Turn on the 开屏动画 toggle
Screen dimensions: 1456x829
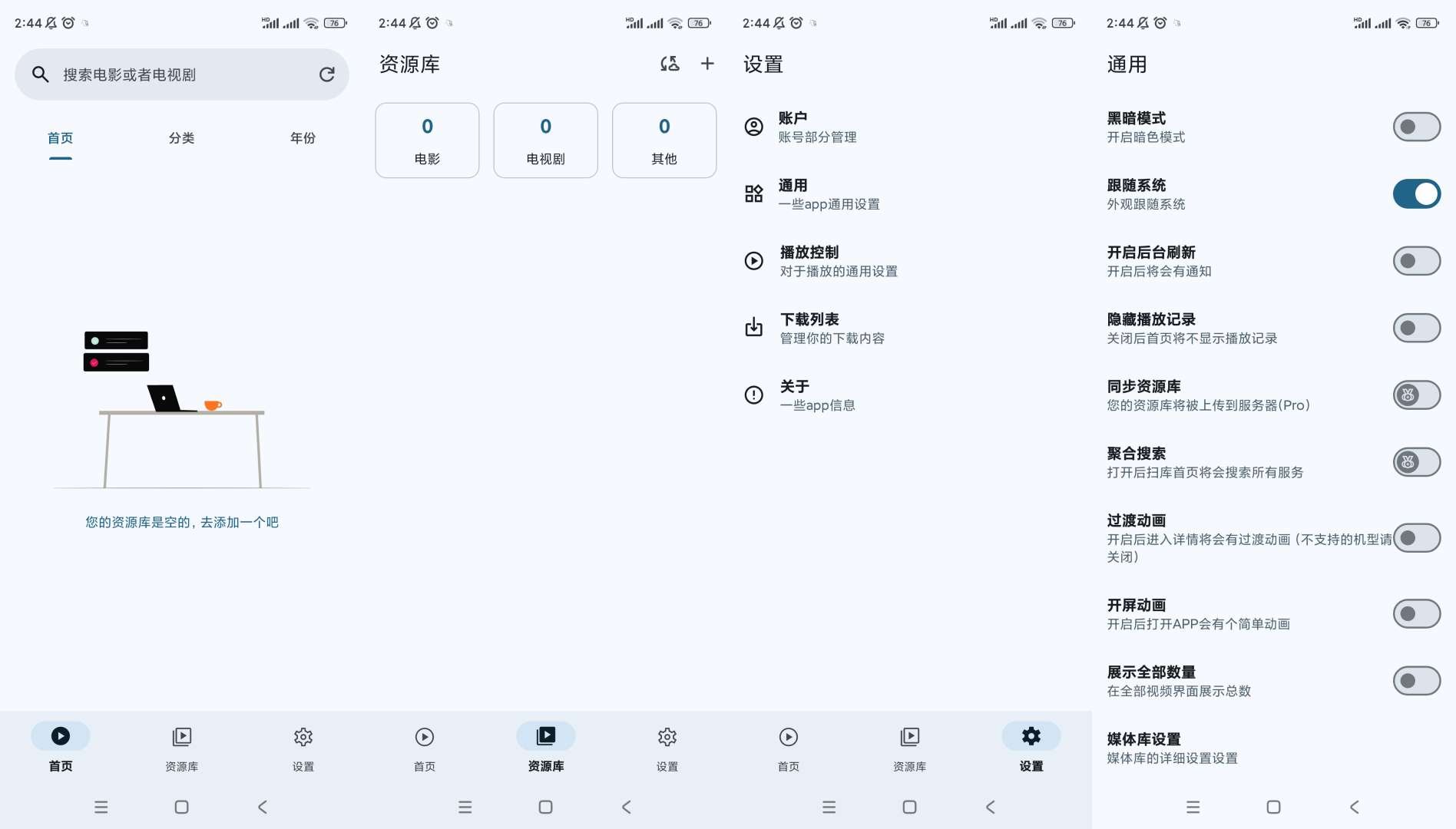[x=1416, y=613]
